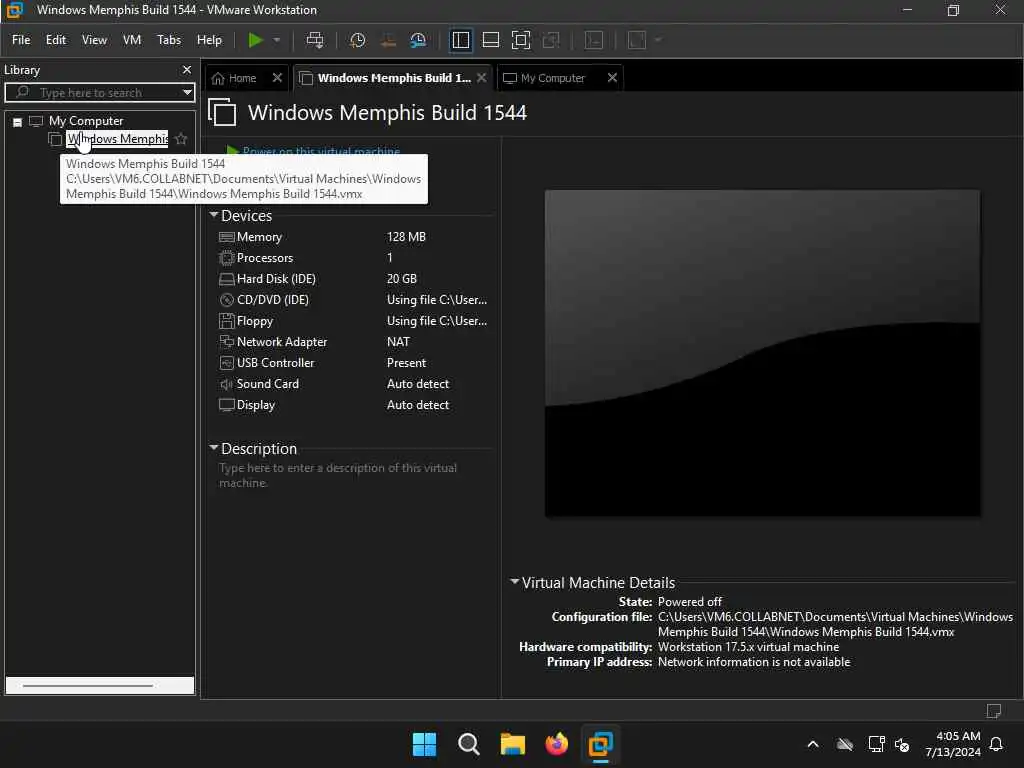Revert virtual machine to snapshot icon
This screenshot has height=768, width=1024.
pos(388,40)
